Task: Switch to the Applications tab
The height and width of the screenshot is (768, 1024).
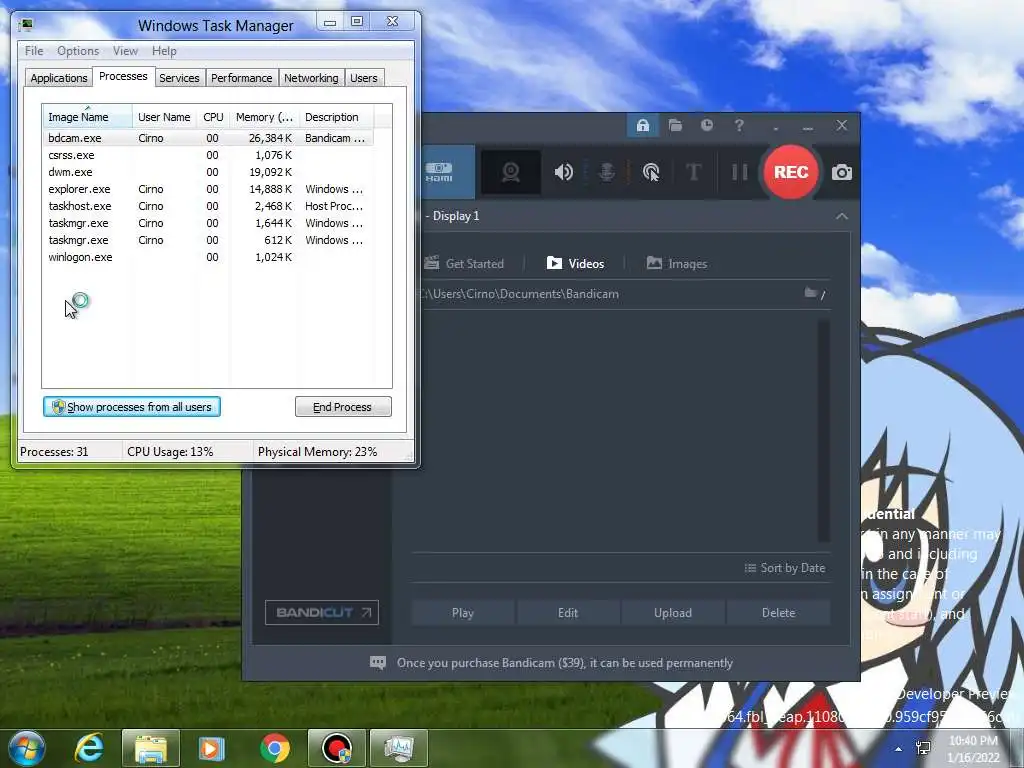Action: [x=59, y=78]
